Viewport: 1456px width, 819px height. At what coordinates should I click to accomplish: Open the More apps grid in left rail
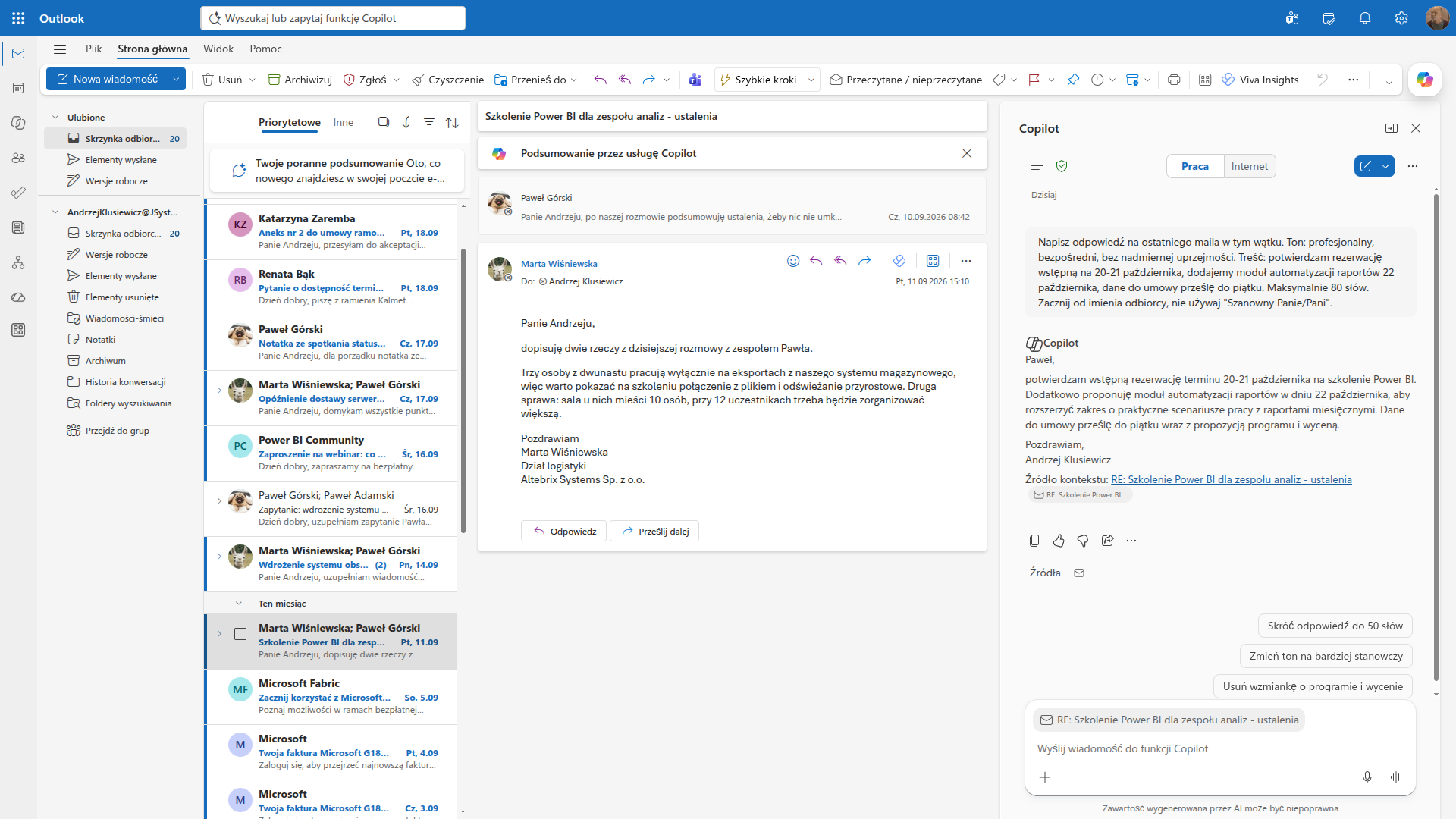pyautogui.click(x=18, y=330)
